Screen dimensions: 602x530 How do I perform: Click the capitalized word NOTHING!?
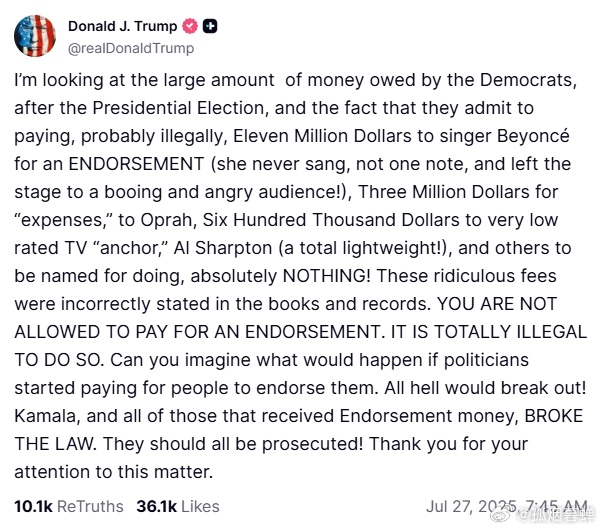click(327, 276)
